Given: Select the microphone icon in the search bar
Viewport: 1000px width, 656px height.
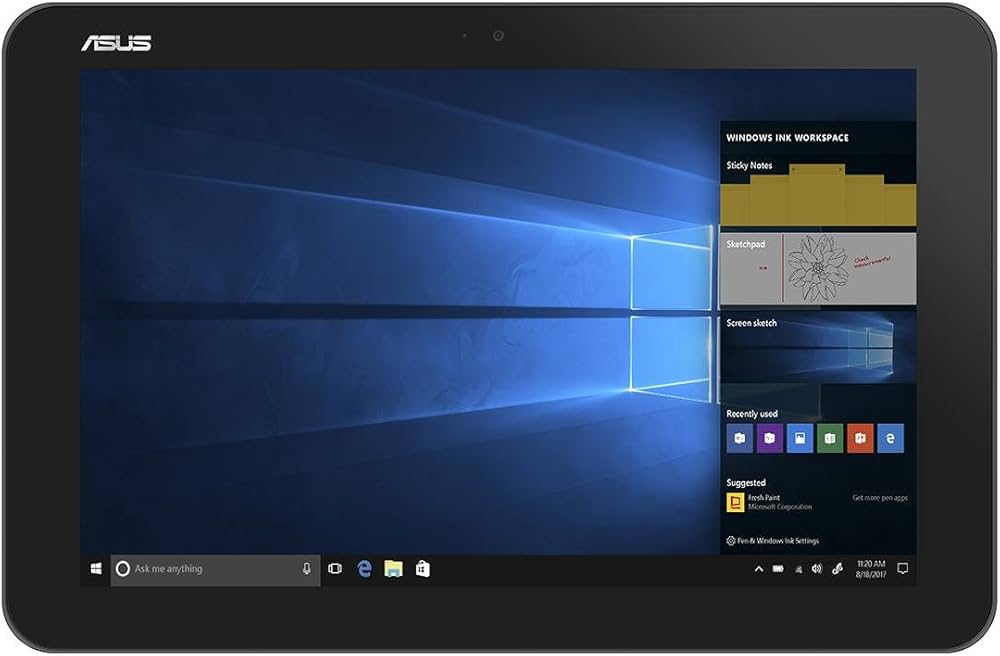Looking at the screenshot, I should 306,569.
